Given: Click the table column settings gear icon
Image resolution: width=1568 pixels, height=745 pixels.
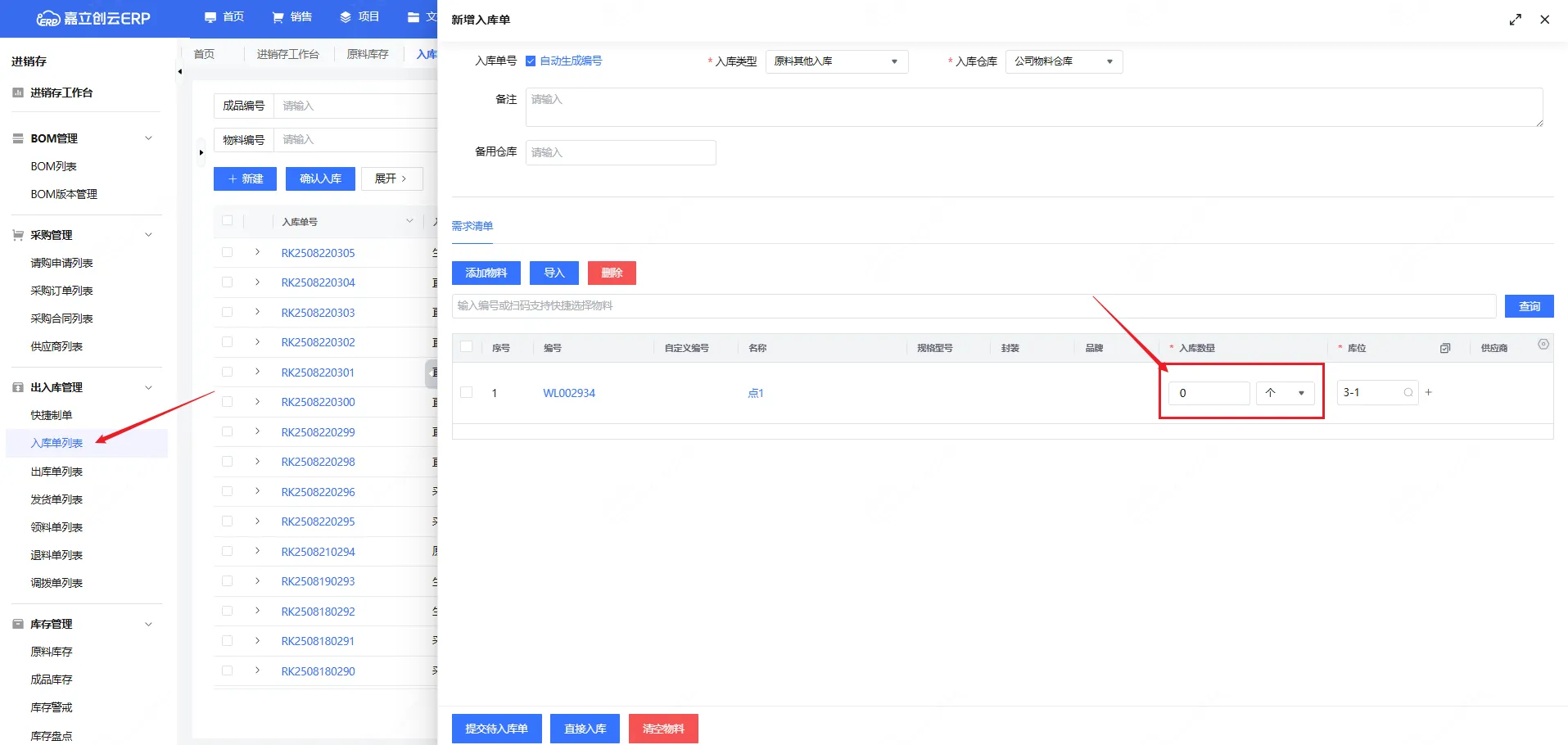Looking at the screenshot, I should click(x=1543, y=345).
